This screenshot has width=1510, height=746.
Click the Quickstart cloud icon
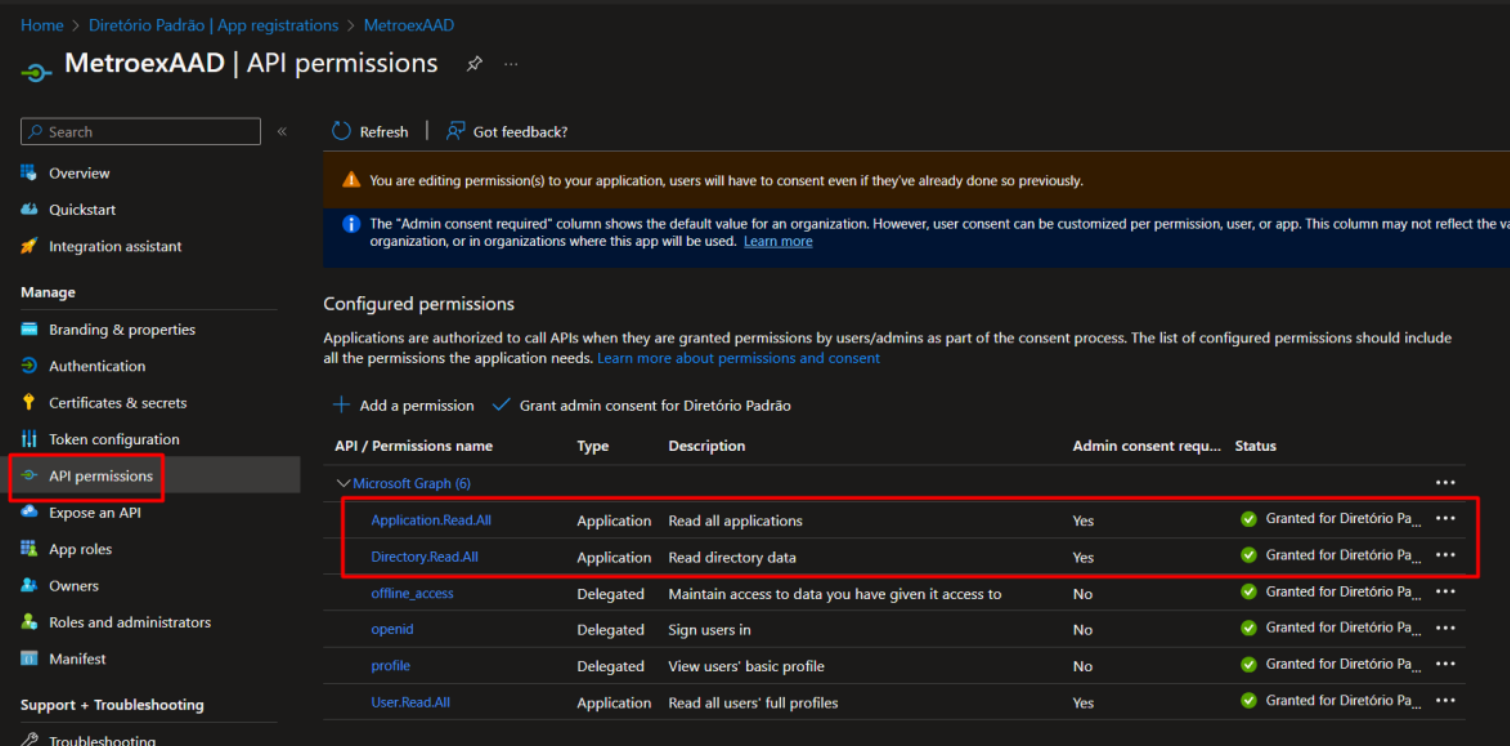29,209
